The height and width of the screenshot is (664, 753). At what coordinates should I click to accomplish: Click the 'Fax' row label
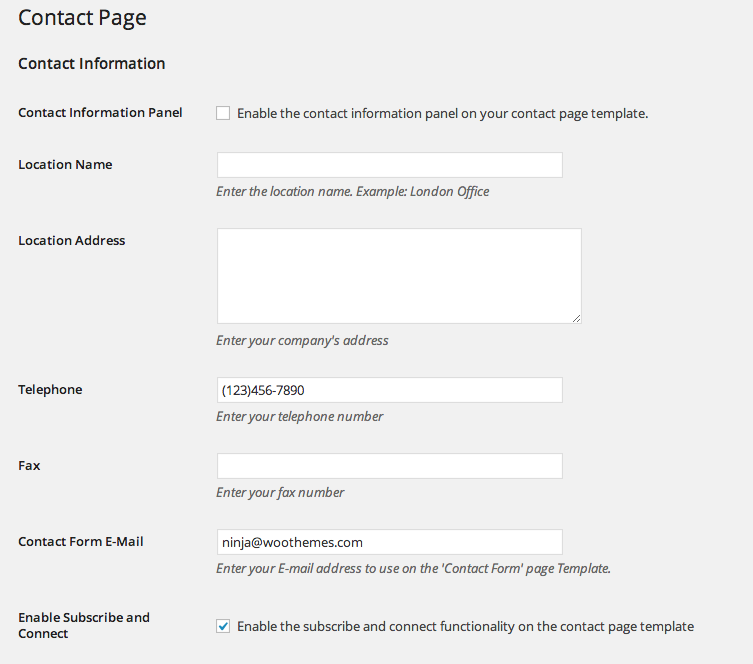[x=29, y=466]
